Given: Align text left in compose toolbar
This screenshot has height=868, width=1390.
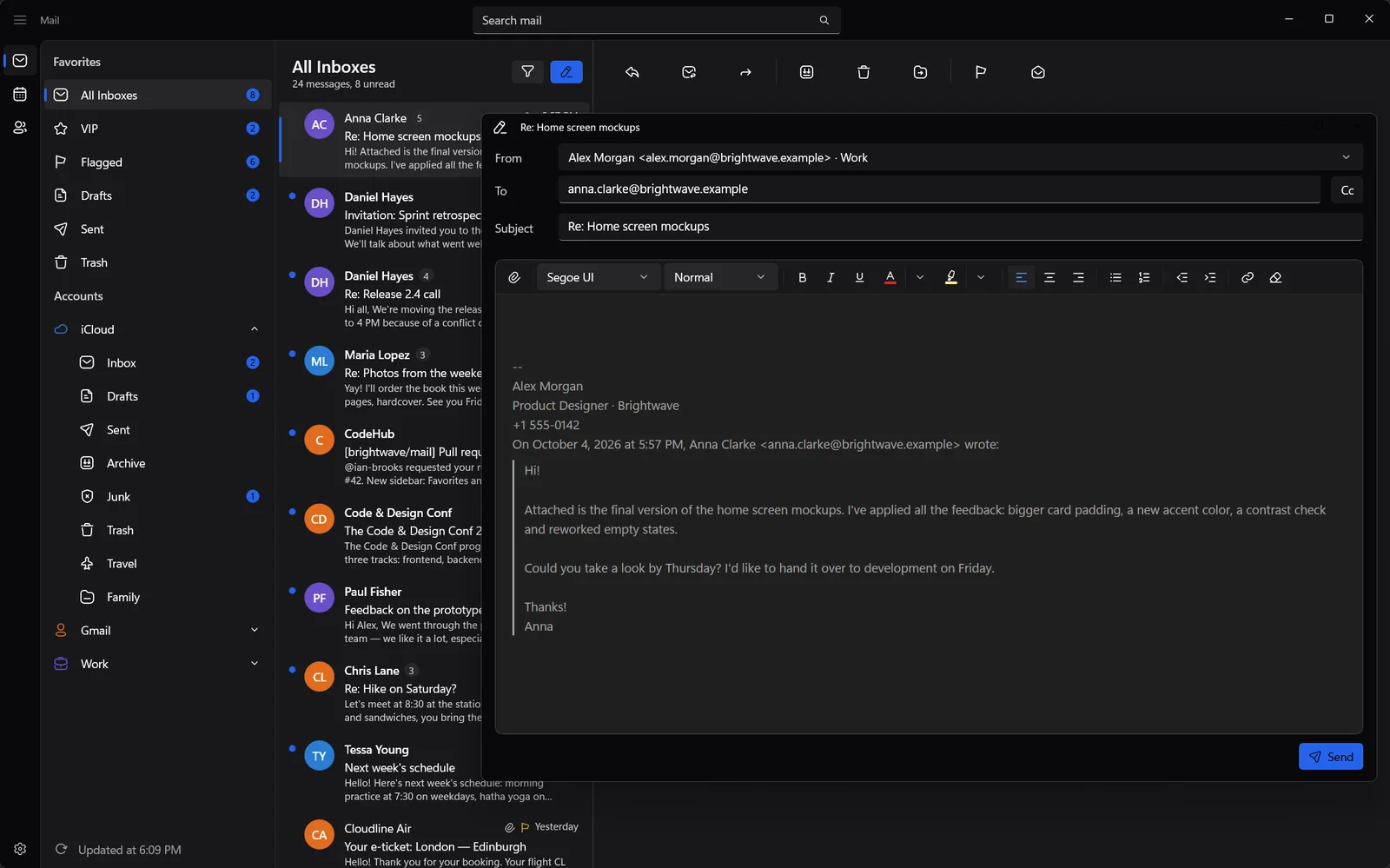Looking at the screenshot, I should [1021, 277].
